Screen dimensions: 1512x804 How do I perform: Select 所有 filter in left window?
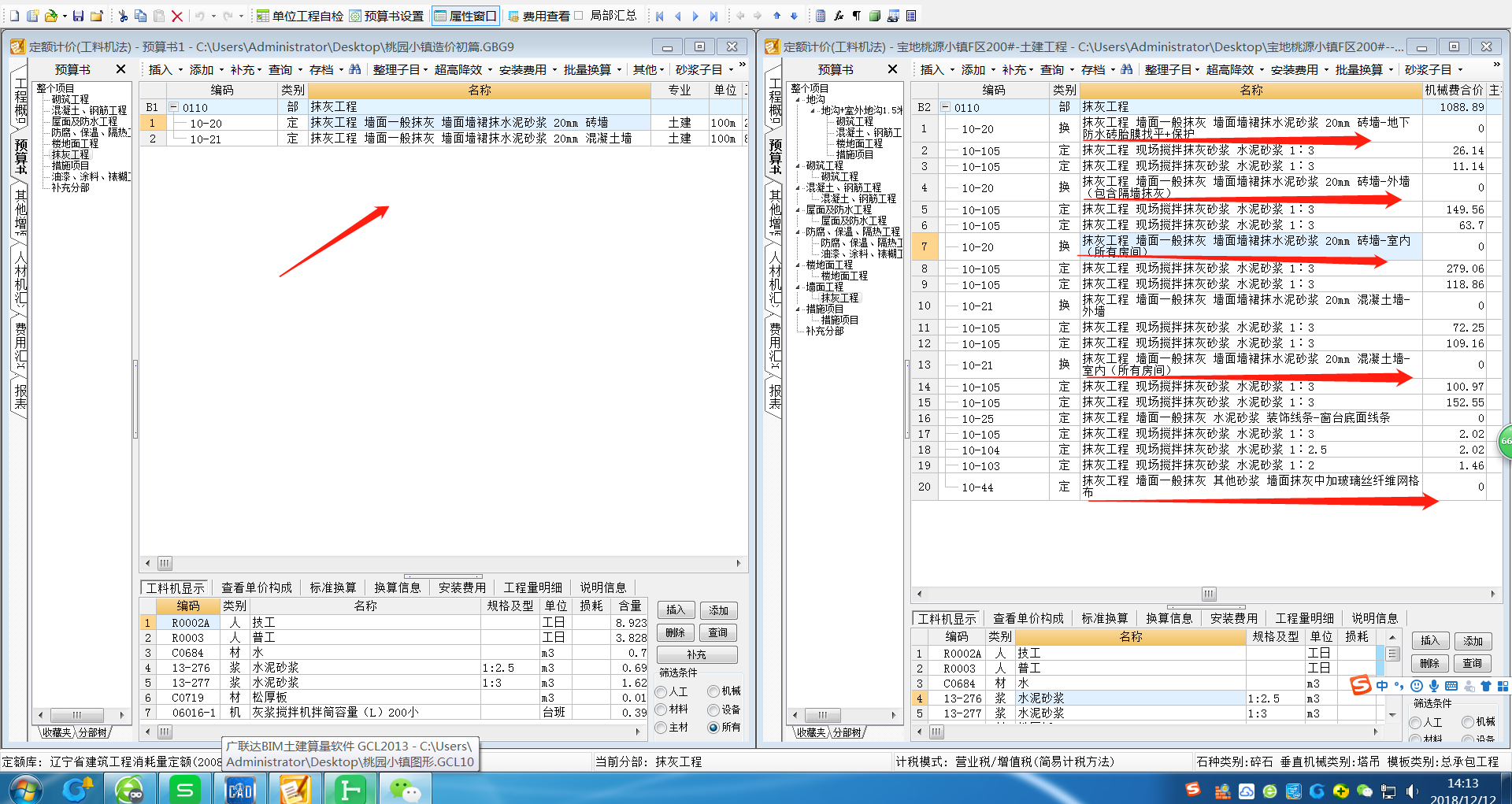713,728
